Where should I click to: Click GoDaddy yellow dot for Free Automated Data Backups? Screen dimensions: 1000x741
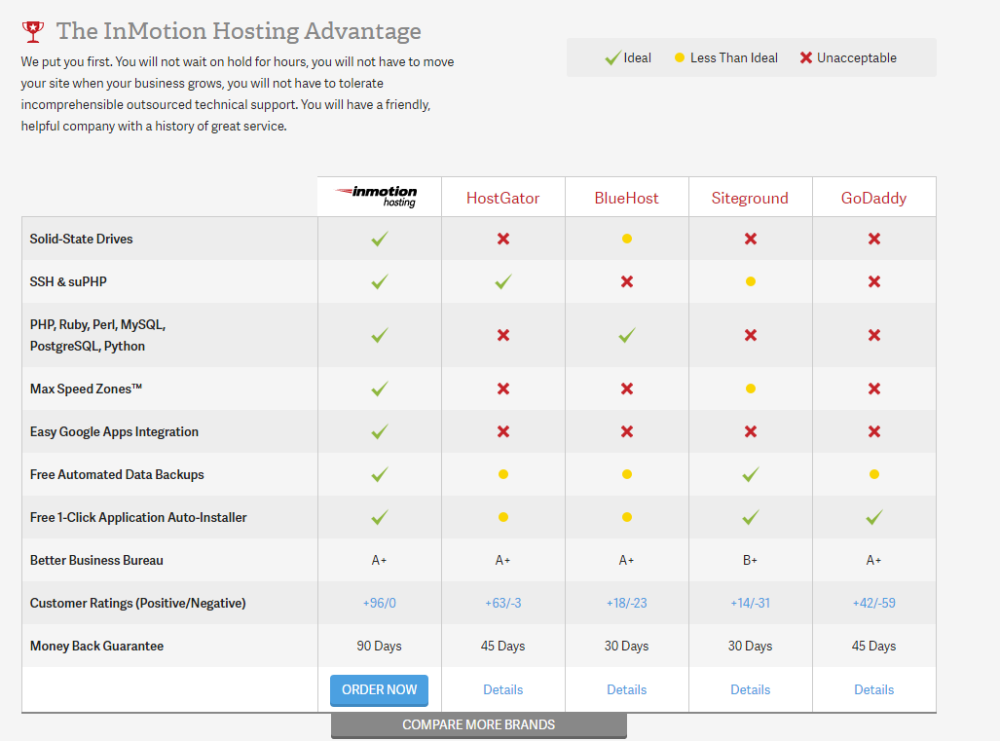click(x=874, y=474)
